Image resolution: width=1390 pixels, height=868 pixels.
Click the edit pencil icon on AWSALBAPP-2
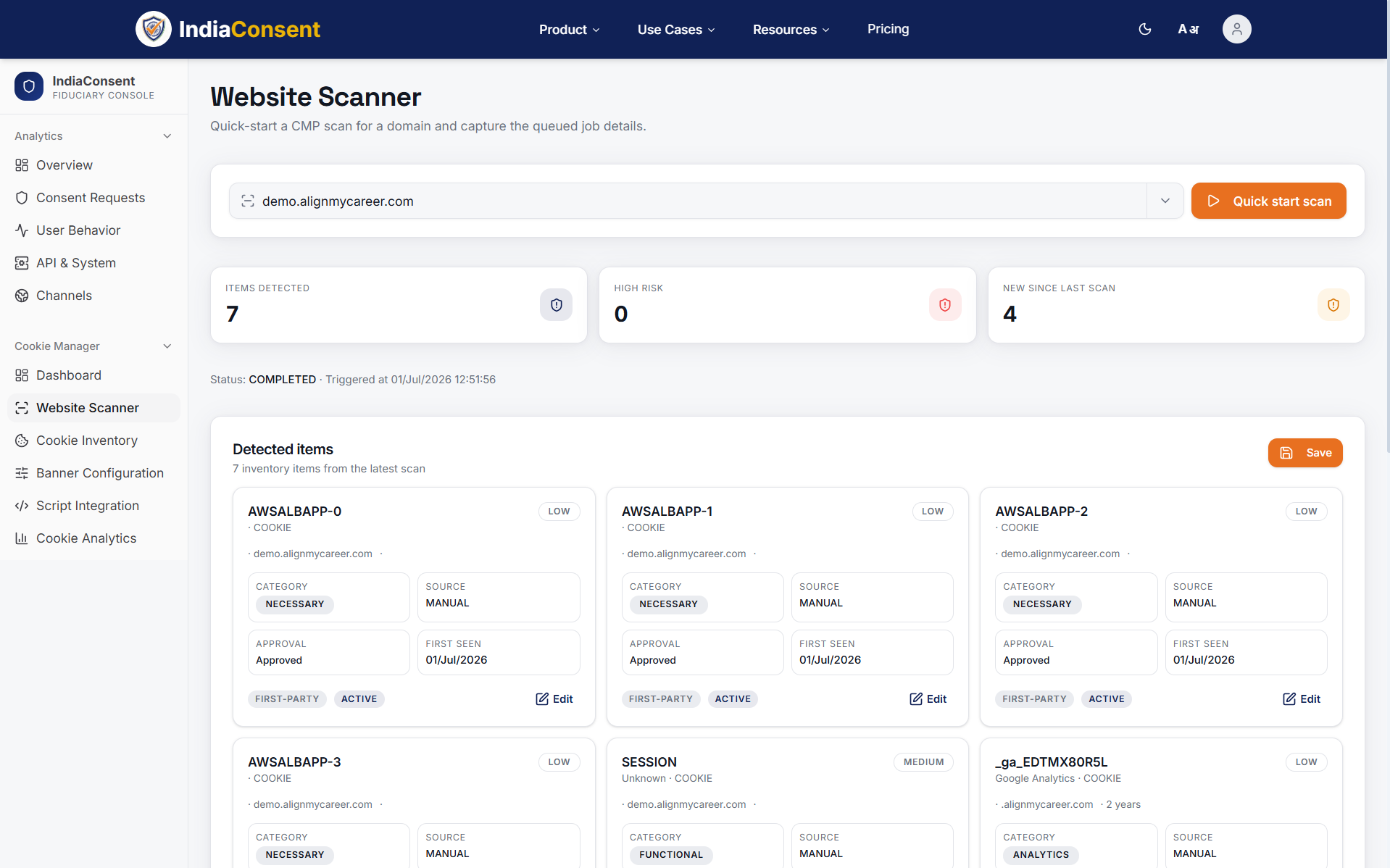tap(1289, 699)
